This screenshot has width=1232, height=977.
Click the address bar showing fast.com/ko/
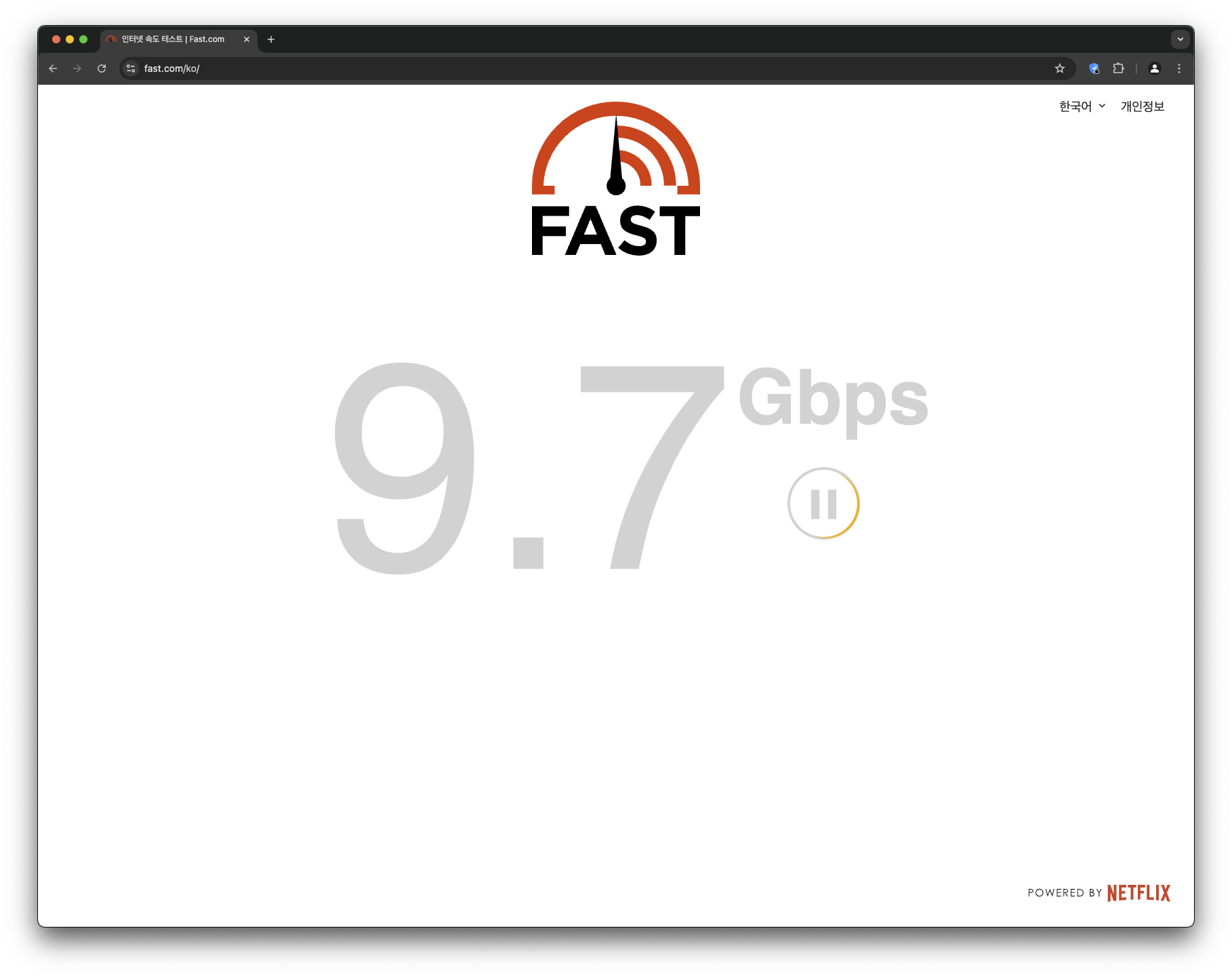(596, 68)
